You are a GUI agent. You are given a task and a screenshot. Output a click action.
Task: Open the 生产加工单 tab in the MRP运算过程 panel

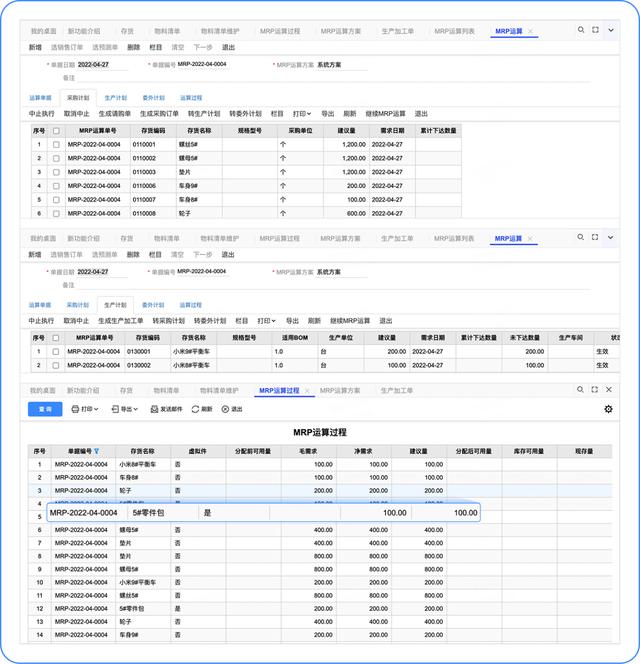(x=396, y=390)
